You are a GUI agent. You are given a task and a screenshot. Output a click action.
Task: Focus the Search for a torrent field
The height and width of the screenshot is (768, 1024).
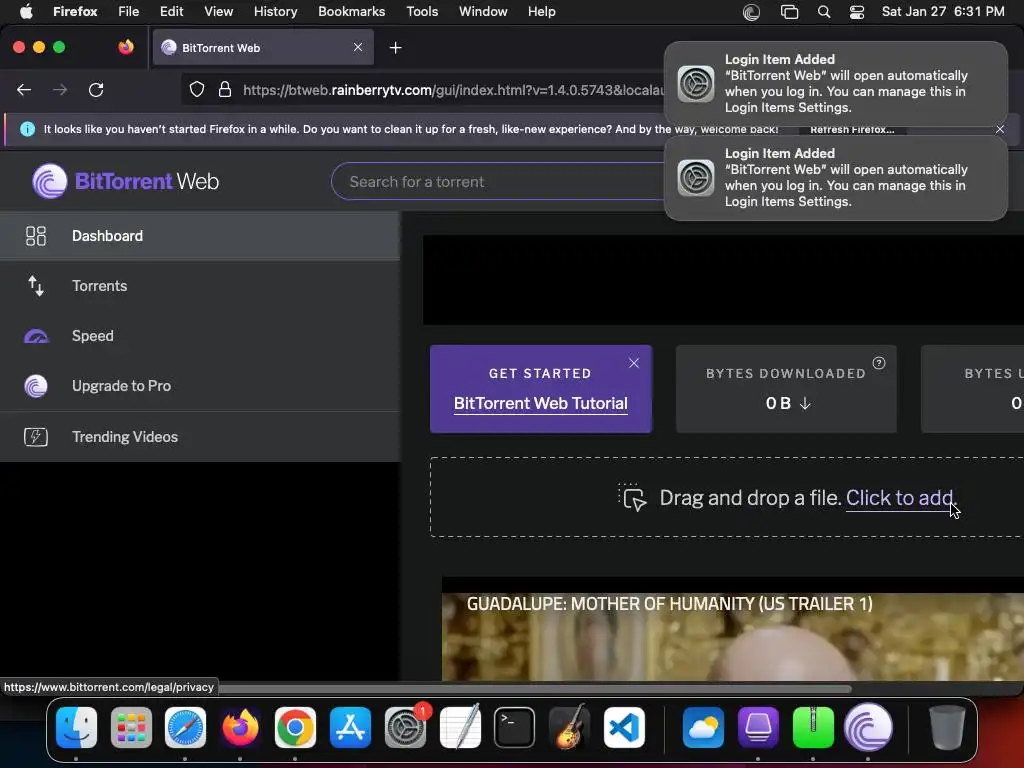tap(498, 182)
